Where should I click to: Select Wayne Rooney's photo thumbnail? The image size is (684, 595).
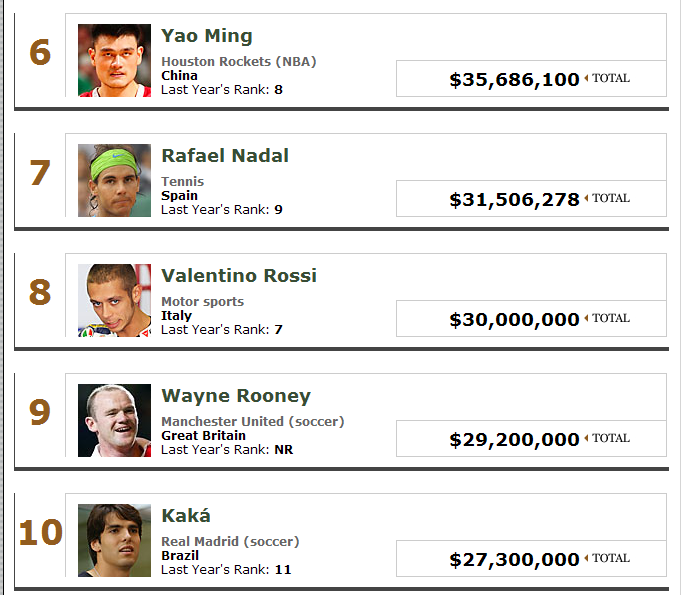114,420
